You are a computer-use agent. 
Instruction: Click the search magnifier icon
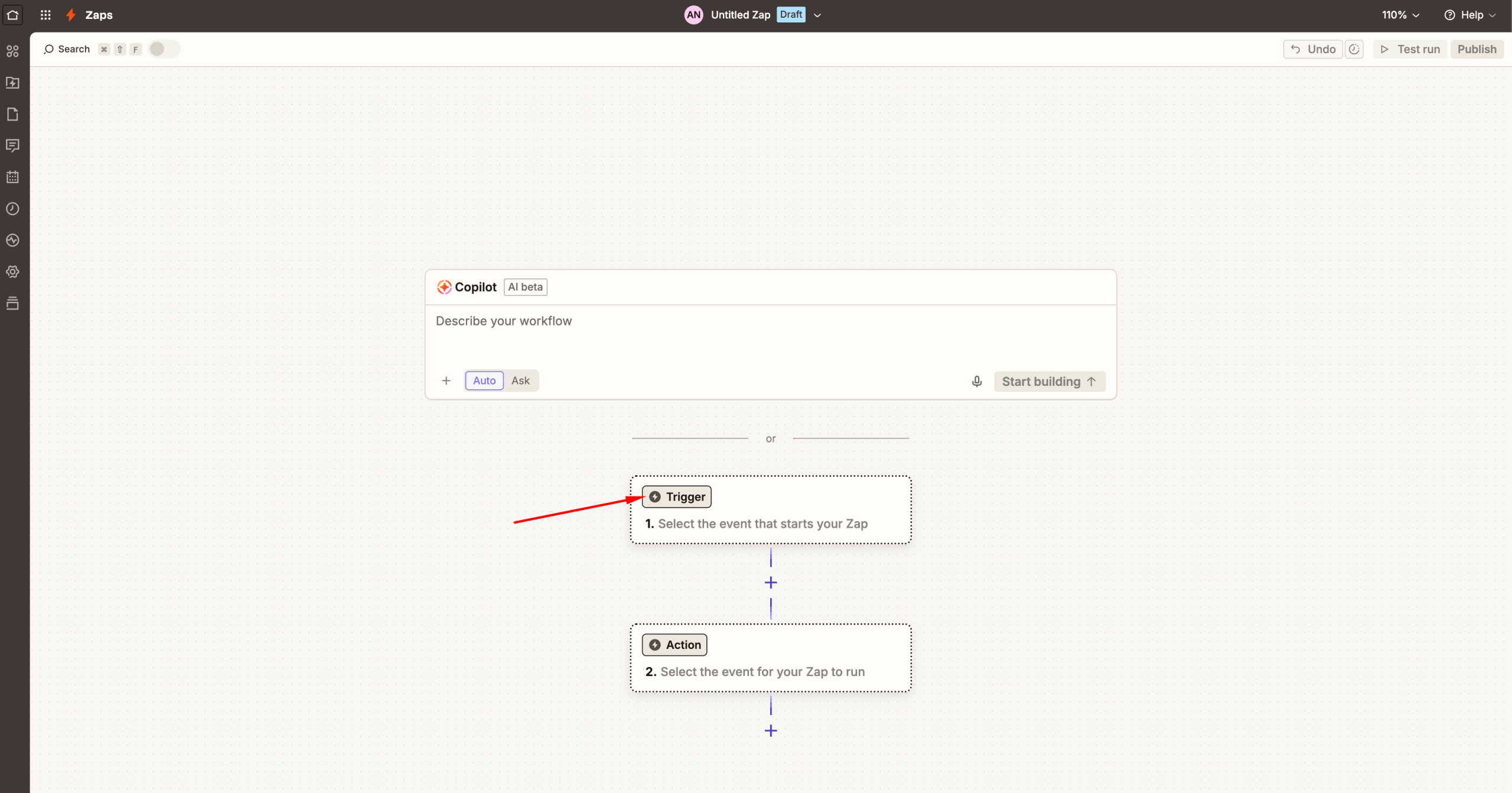coord(48,49)
